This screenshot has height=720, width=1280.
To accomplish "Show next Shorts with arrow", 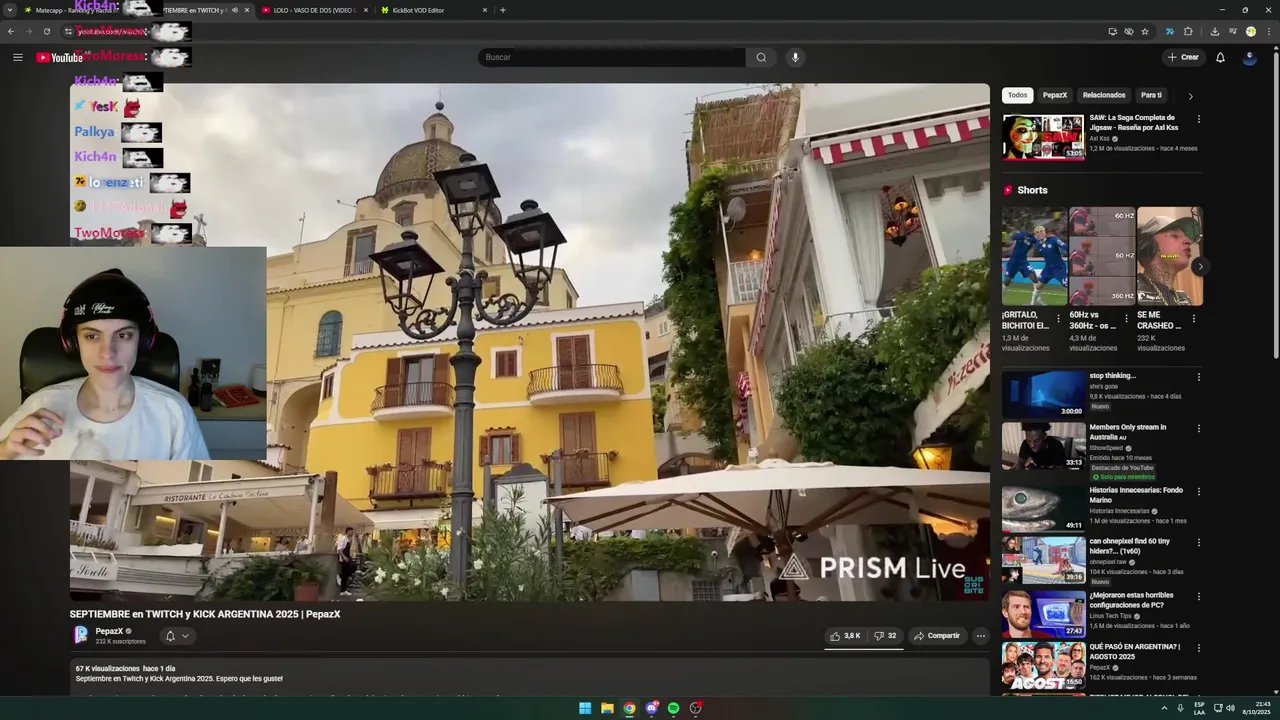I will pyautogui.click(x=1200, y=266).
